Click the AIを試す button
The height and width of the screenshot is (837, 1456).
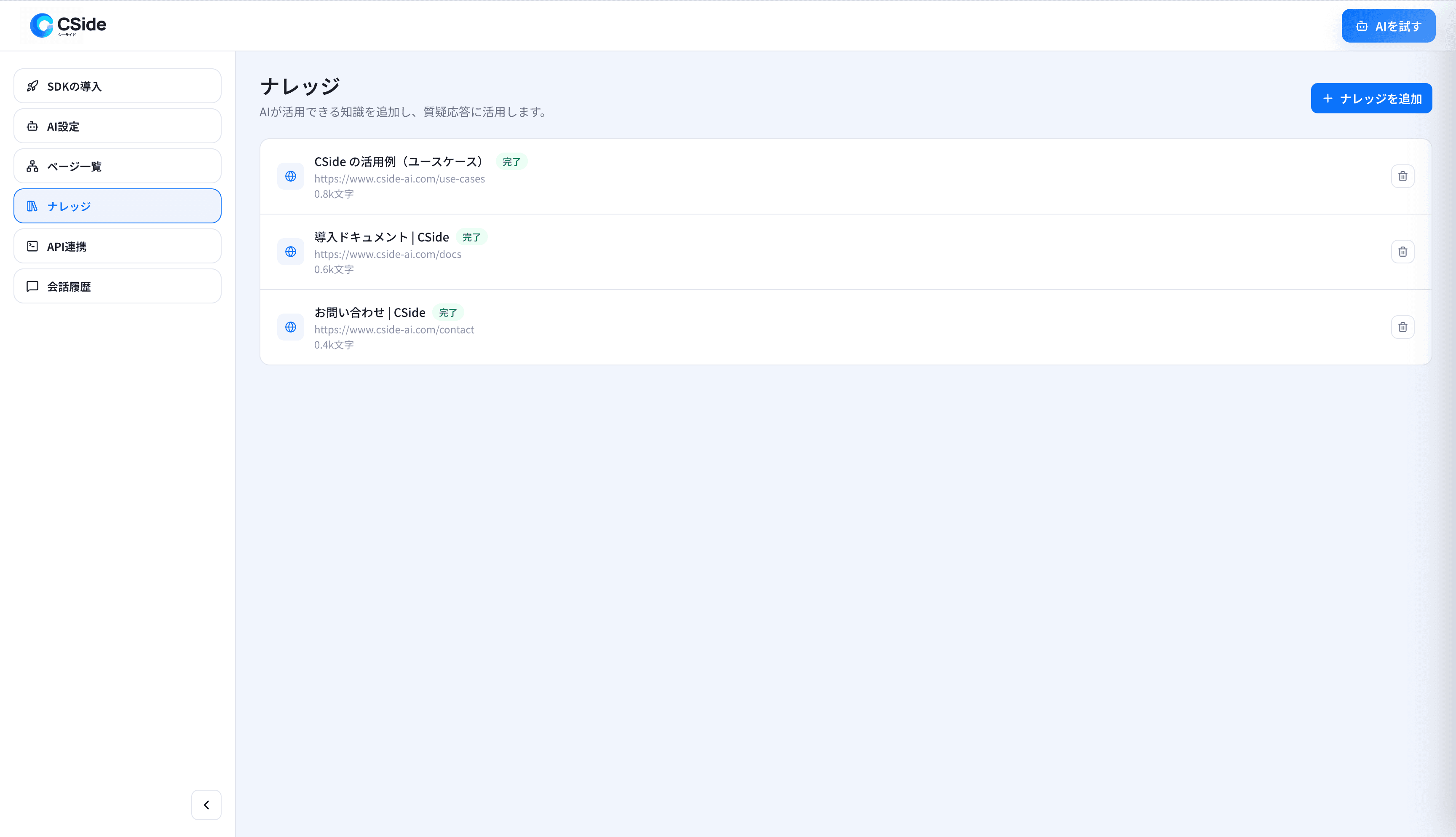click(1388, 26)
